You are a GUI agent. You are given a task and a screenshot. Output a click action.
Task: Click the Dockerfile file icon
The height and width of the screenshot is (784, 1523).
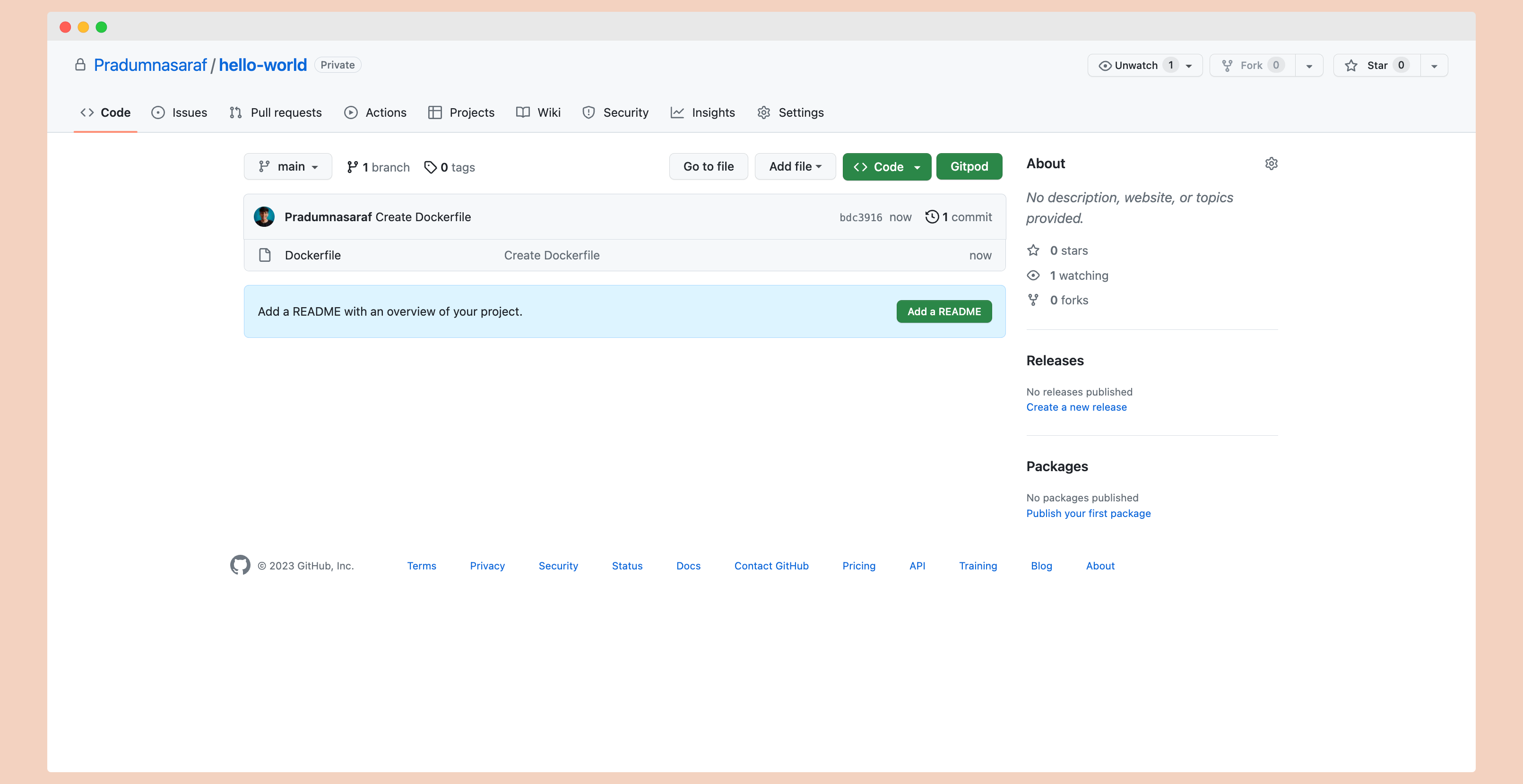(x=265, y=255)
